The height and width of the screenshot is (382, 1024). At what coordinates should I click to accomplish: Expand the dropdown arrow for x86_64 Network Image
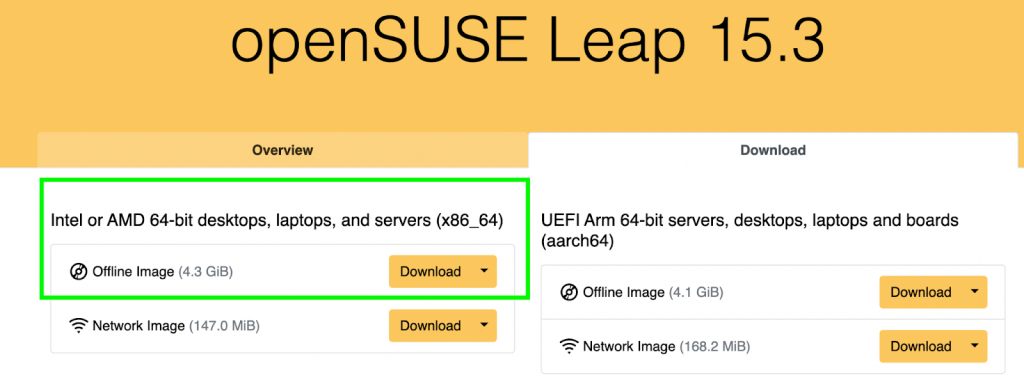click(x=484, y=325)
